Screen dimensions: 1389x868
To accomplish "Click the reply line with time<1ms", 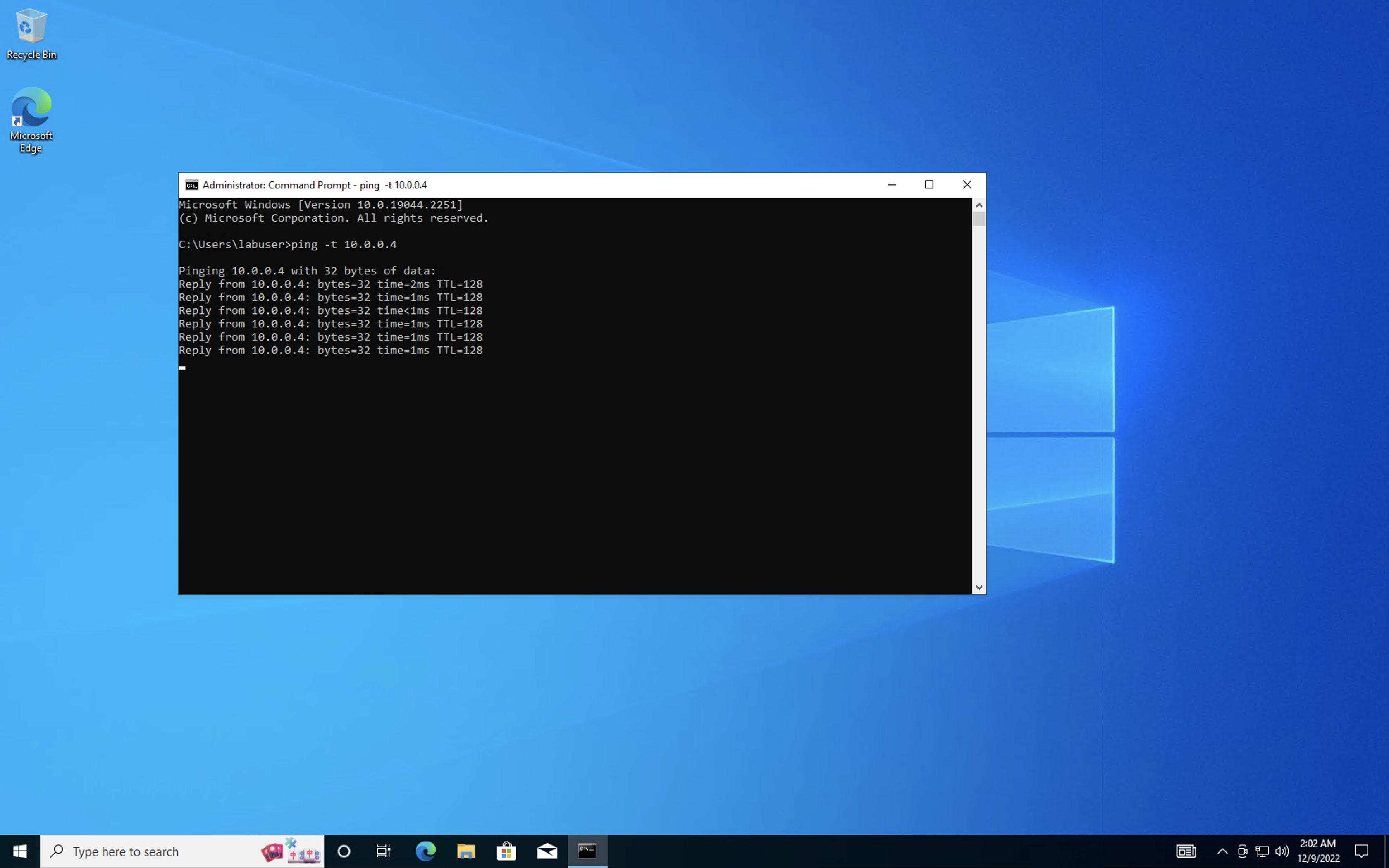I will 331,310.
